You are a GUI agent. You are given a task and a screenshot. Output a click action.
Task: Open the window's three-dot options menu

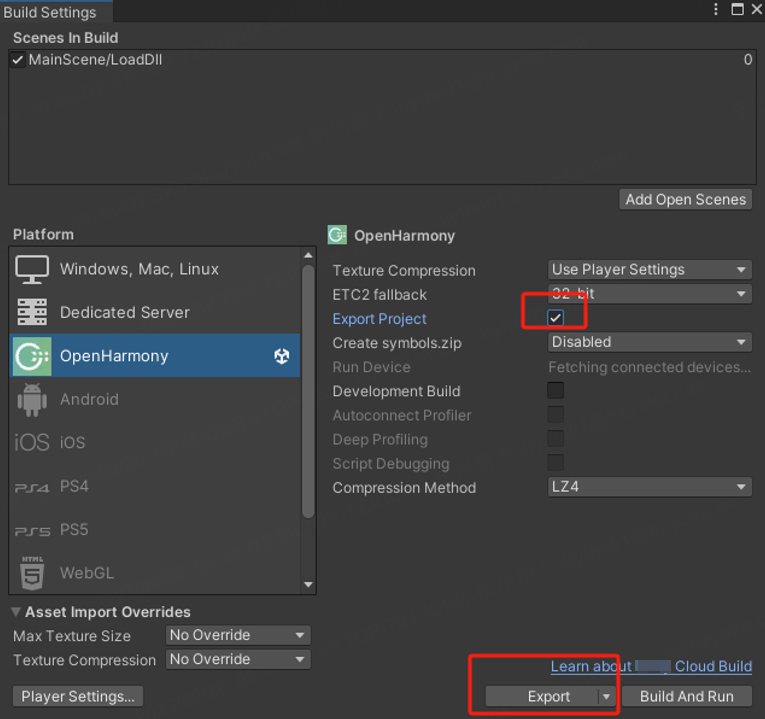(x=716, y=10)
